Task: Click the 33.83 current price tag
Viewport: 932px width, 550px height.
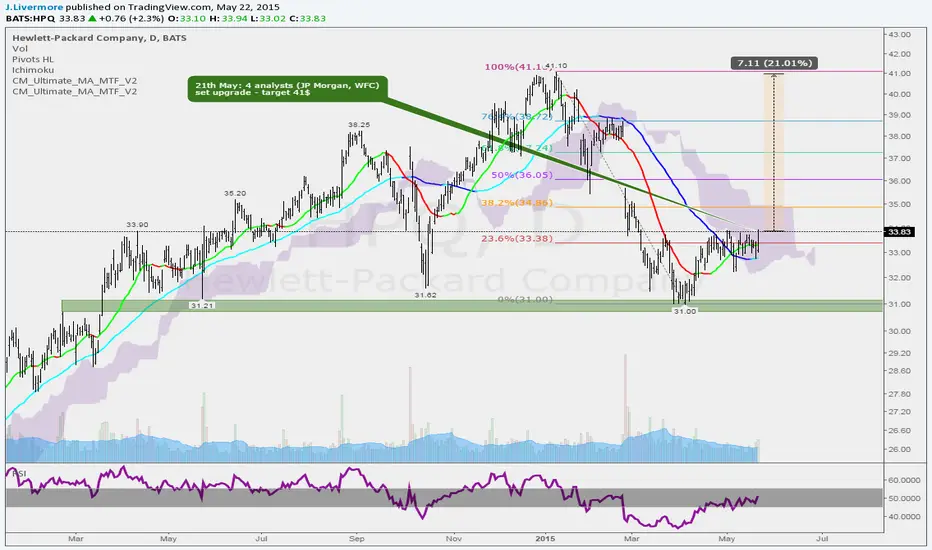Action: tap(899, 232)
